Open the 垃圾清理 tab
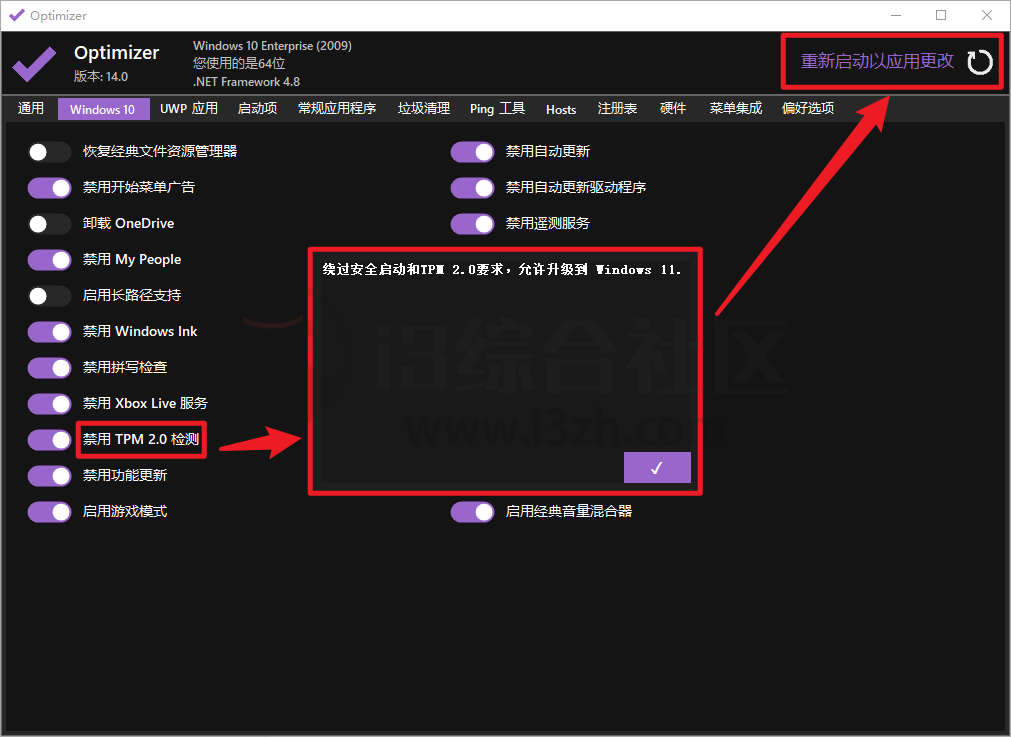 tap(424, 108)
